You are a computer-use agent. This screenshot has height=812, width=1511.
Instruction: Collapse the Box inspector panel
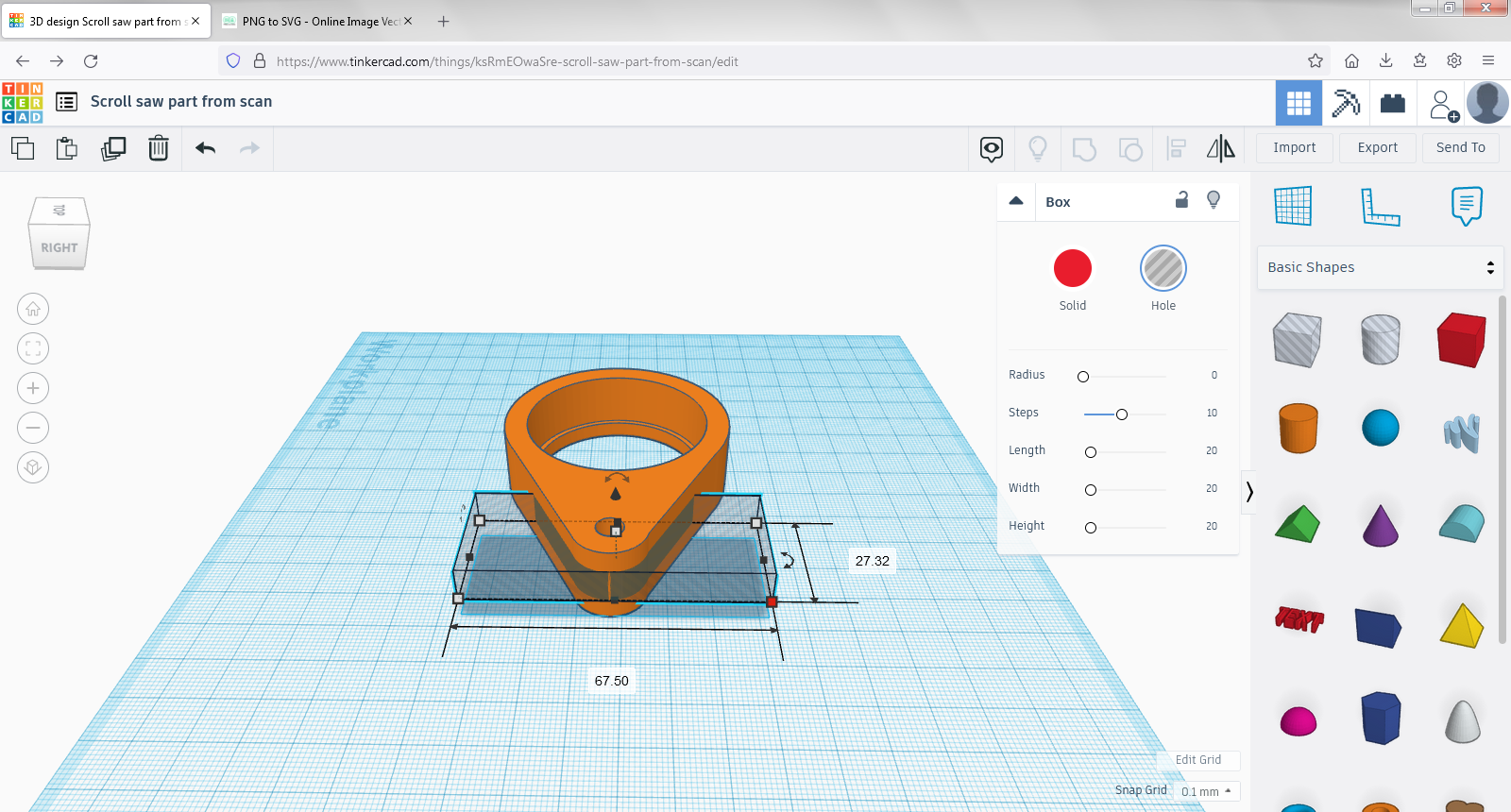click(1016, 201)
